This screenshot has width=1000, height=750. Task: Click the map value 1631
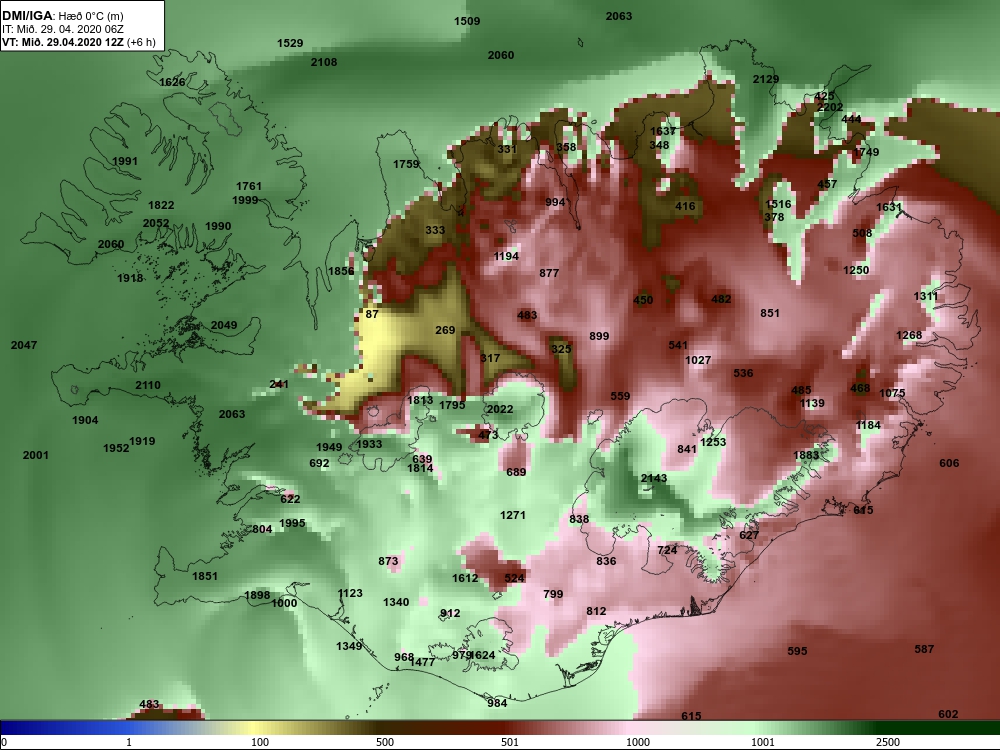pyautogui.click(x=889, y=207)
